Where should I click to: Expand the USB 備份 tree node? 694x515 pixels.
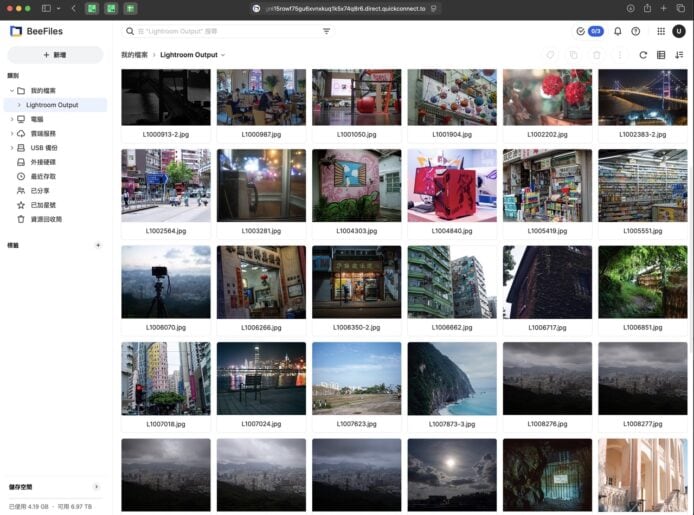coord(11,147)
